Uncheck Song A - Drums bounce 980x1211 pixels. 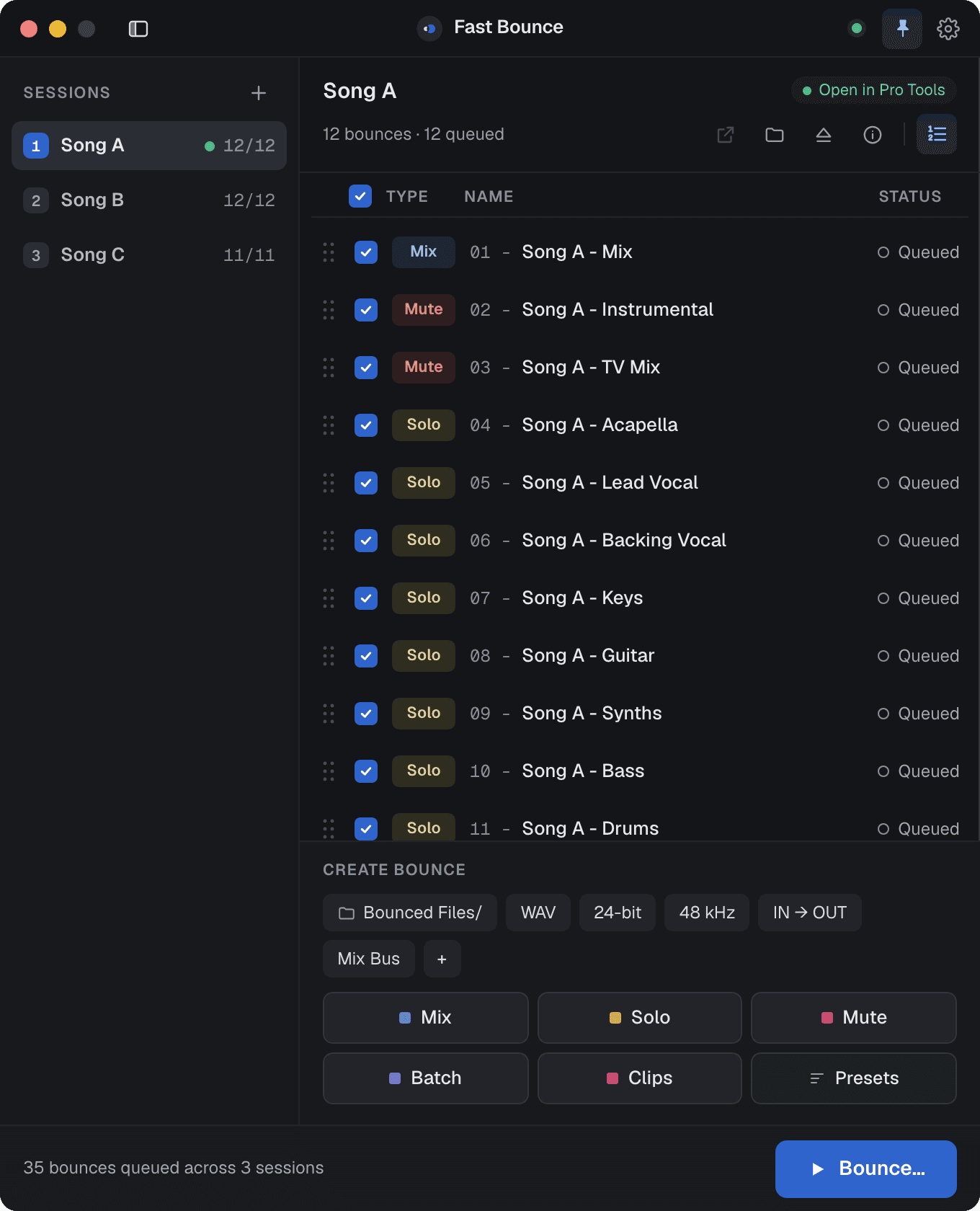pyautogui.click(x=366, y=829)
